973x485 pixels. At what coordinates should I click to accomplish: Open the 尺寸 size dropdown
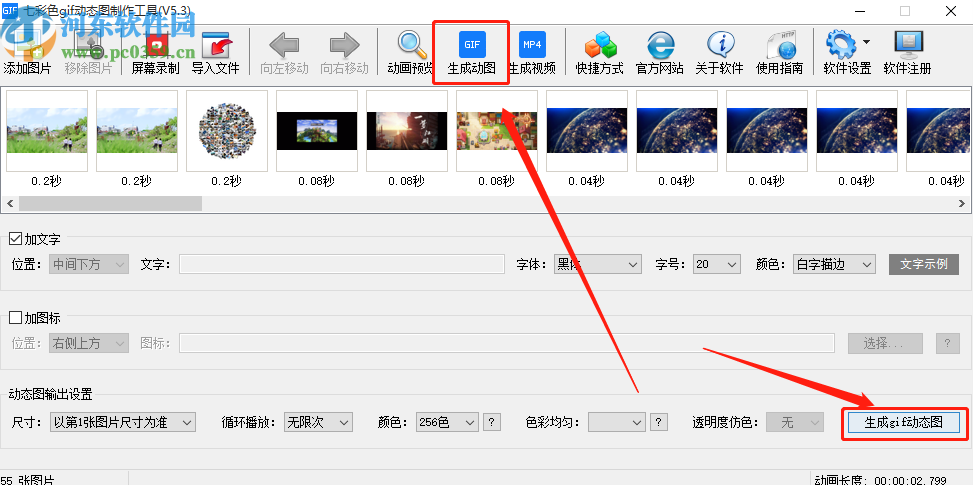122,422
